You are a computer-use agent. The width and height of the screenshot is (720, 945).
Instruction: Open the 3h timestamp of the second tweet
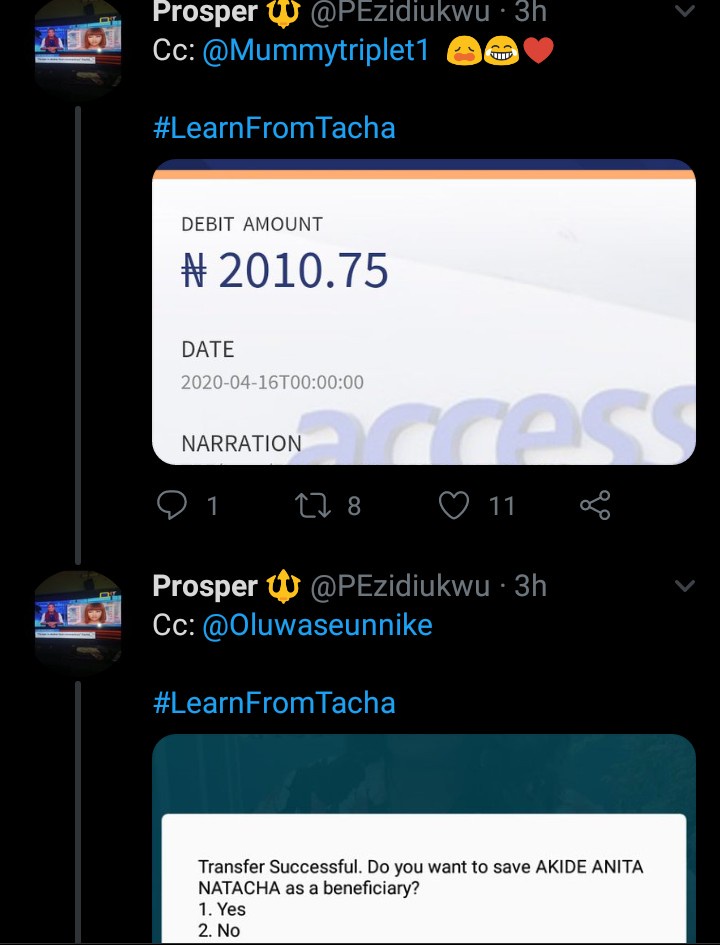click(x=530, y=586)
